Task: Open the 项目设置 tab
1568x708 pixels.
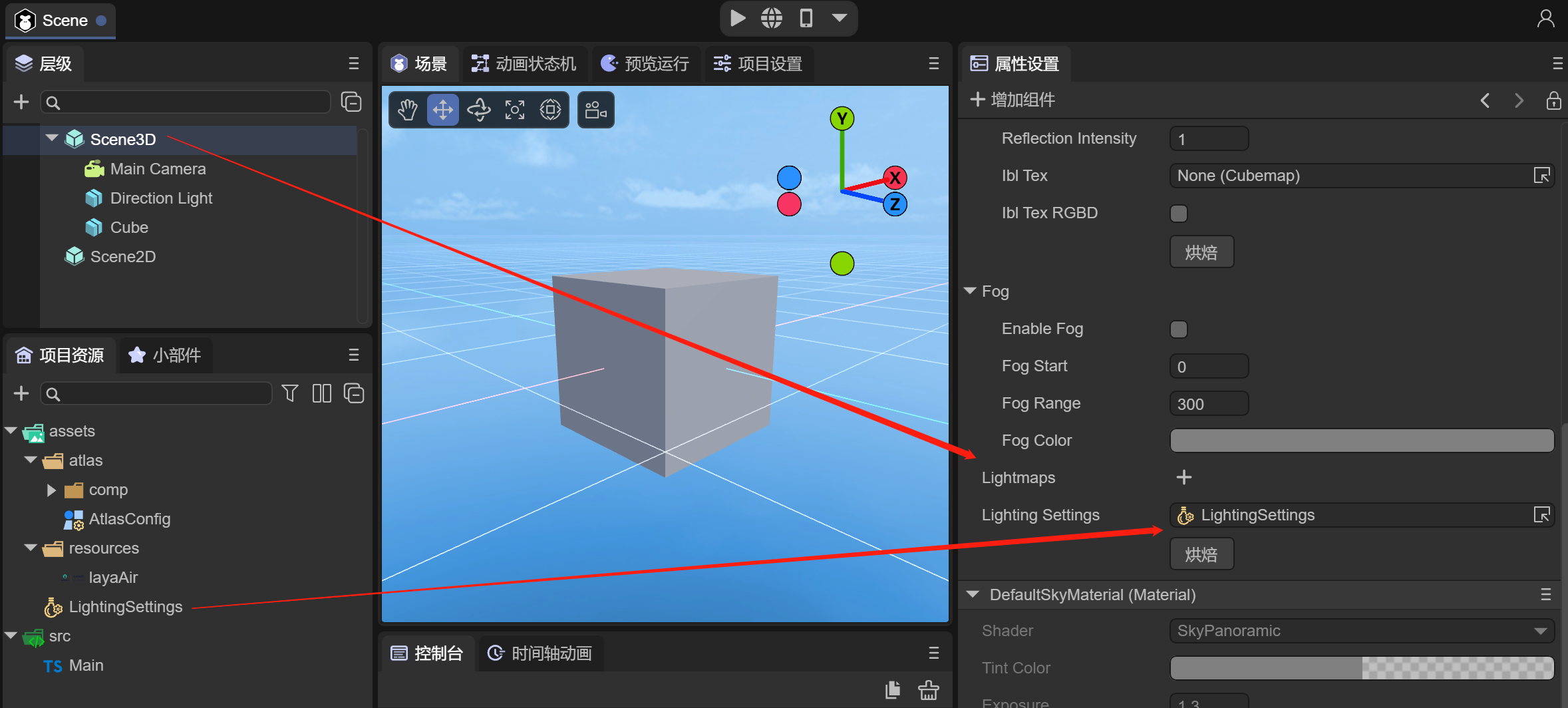Action: [758, 64]
